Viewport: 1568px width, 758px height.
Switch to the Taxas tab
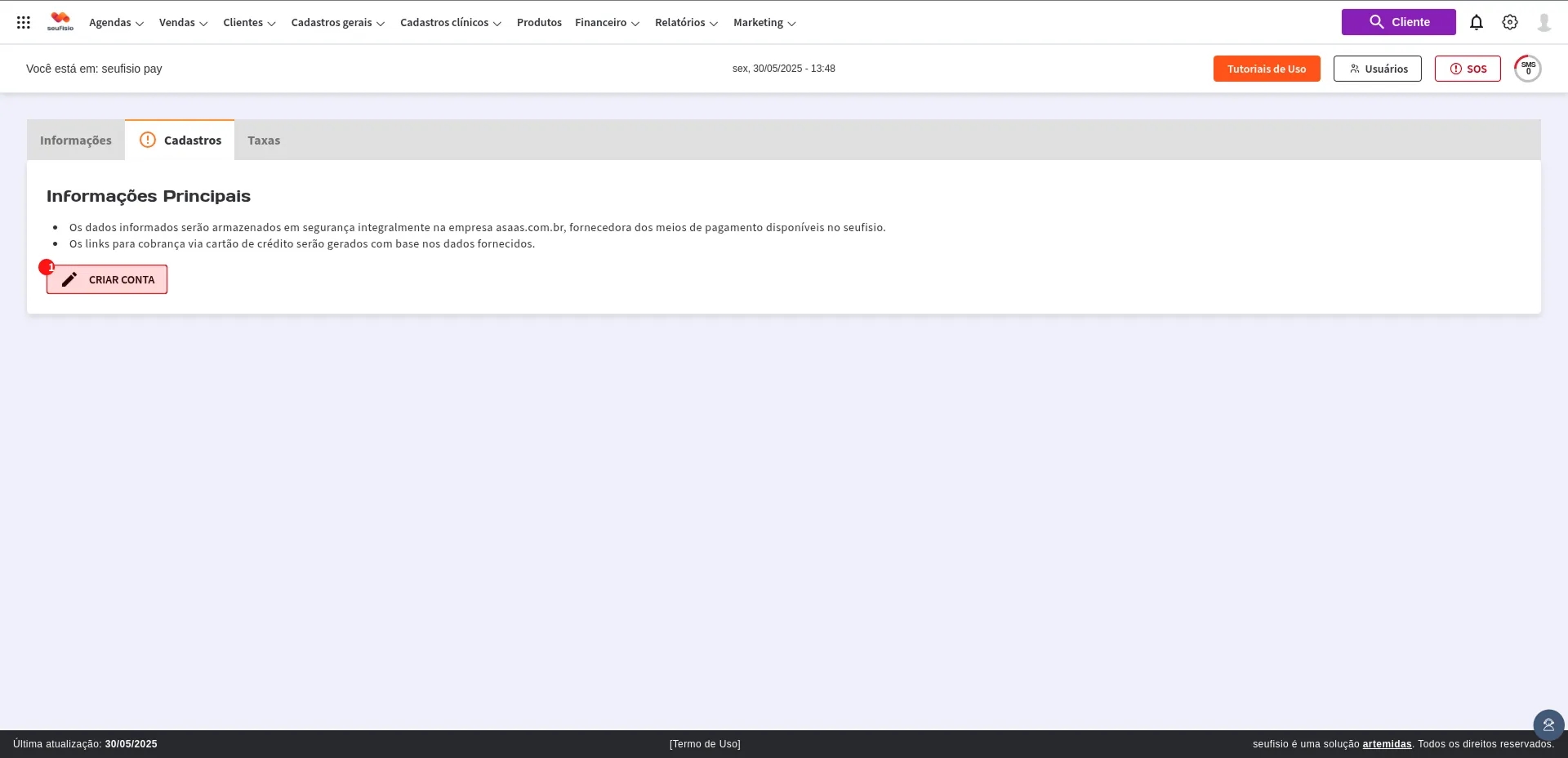(x=264, y=140)
